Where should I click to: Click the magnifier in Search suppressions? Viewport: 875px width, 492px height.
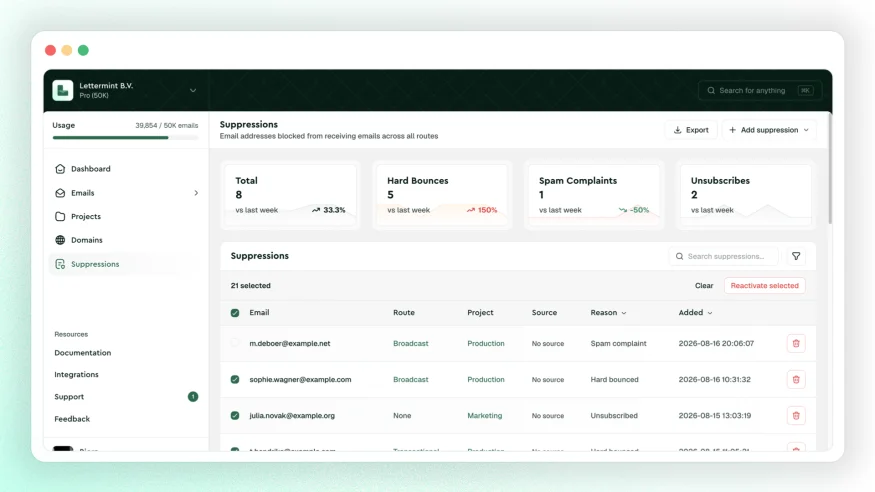click(x=680, y=256)
